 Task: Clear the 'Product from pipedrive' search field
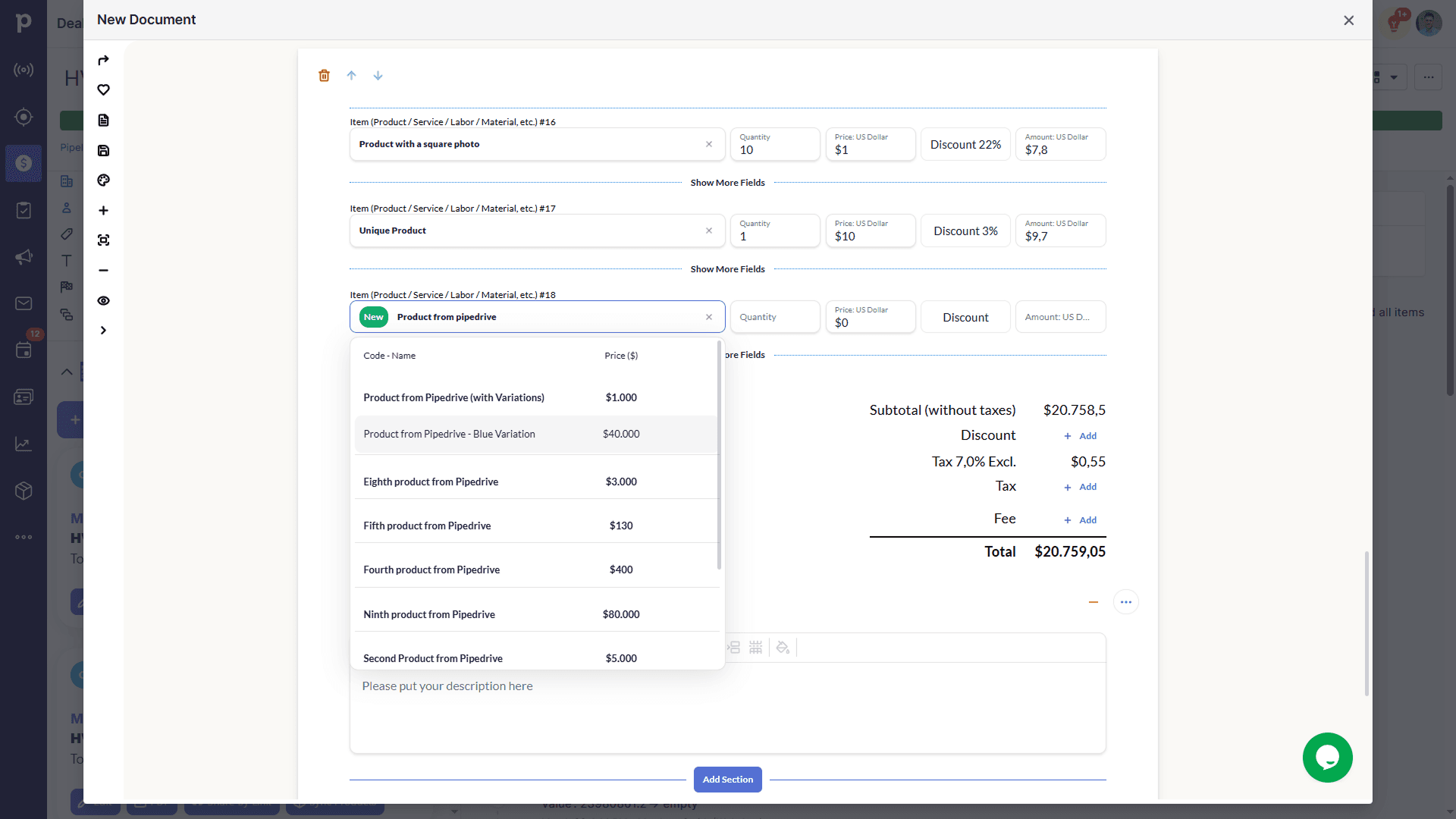[x=709, y=317]
